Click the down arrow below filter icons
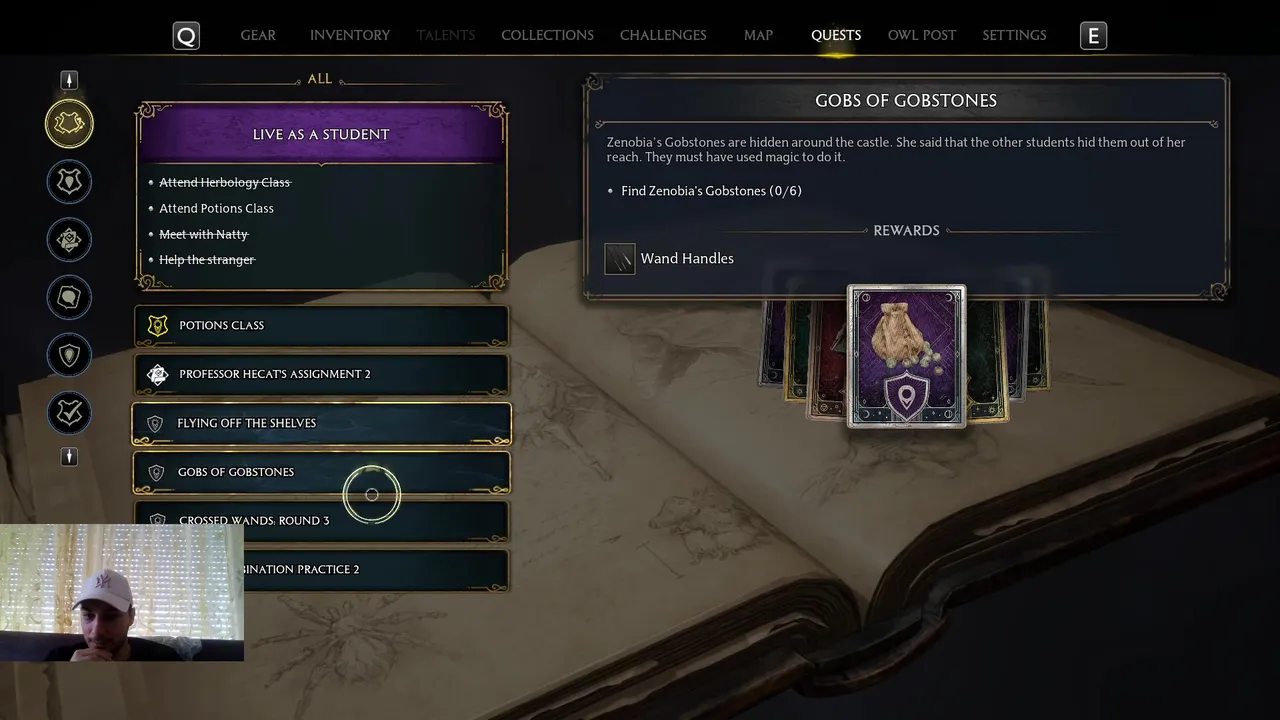 [69, 456]
